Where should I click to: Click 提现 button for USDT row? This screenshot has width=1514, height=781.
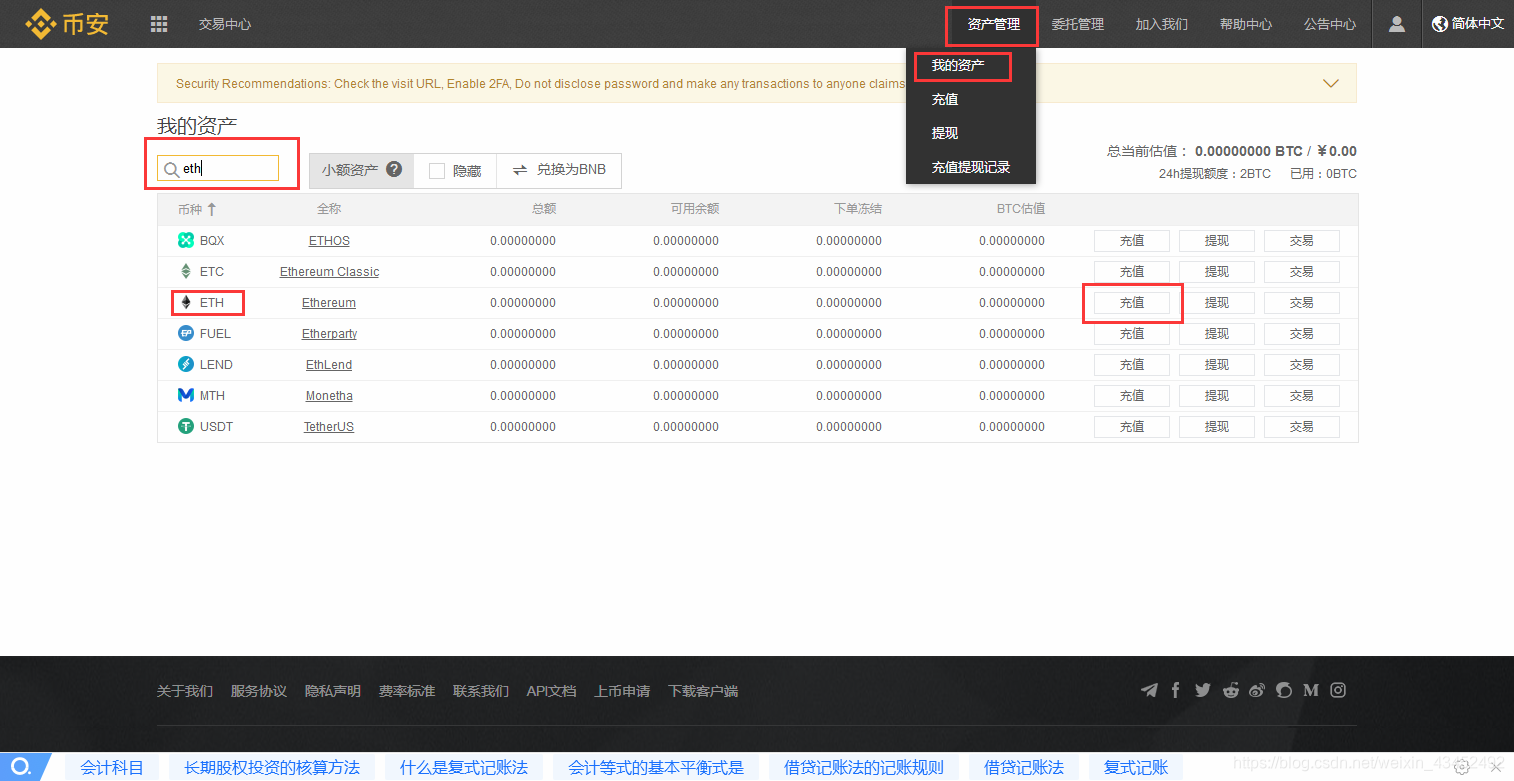[x=1217, y=426]
